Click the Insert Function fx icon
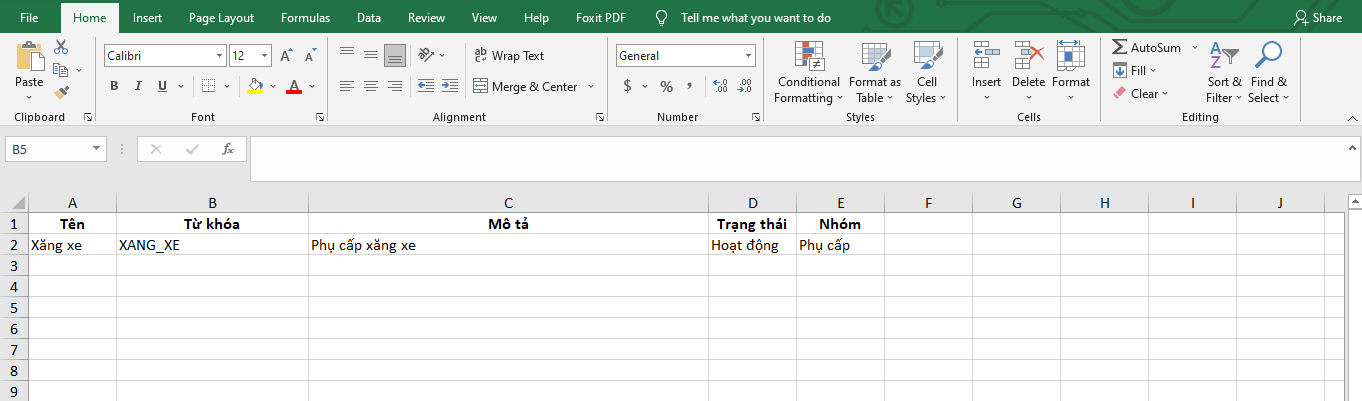 pos(228,149)
